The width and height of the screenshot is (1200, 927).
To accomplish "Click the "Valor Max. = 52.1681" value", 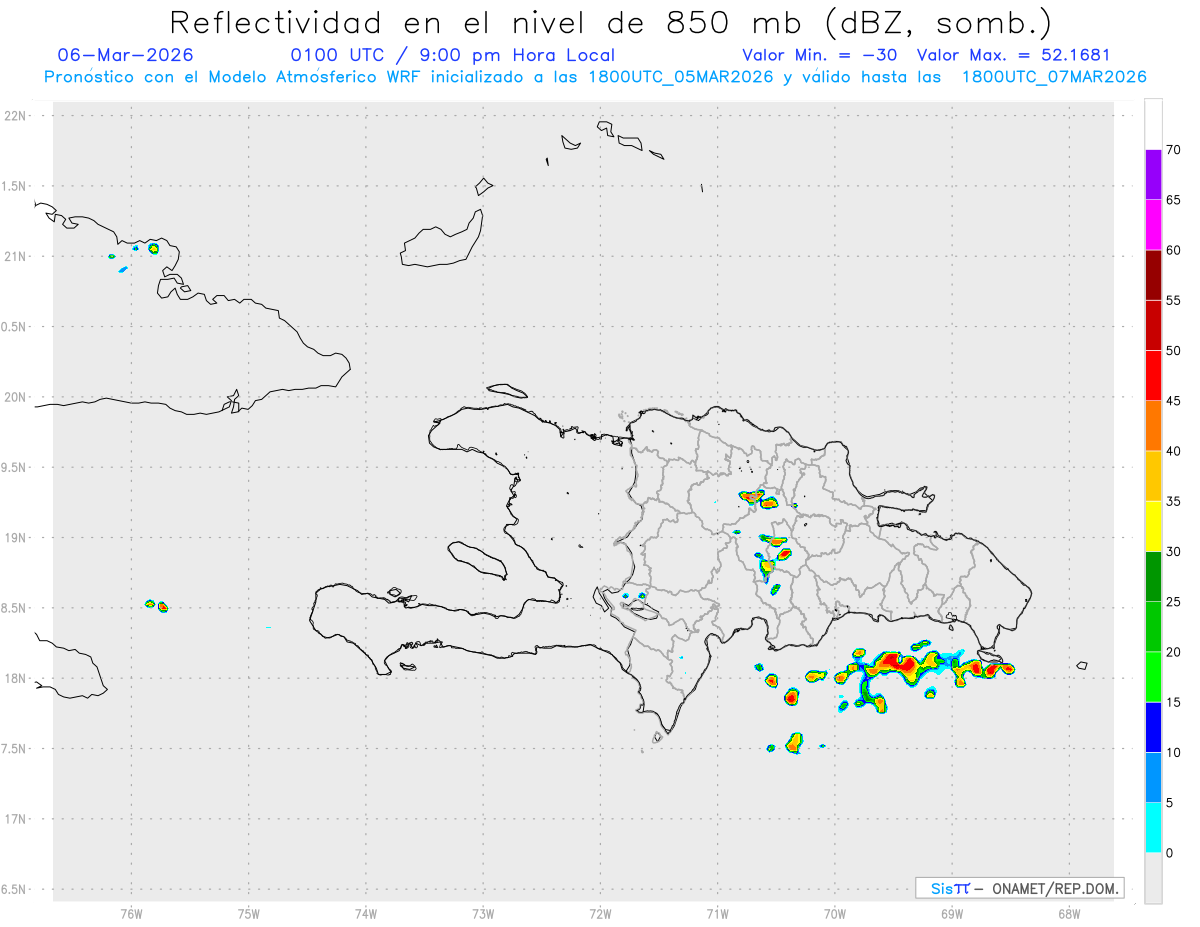I will pyautogui.click(x=1013, y=55).
